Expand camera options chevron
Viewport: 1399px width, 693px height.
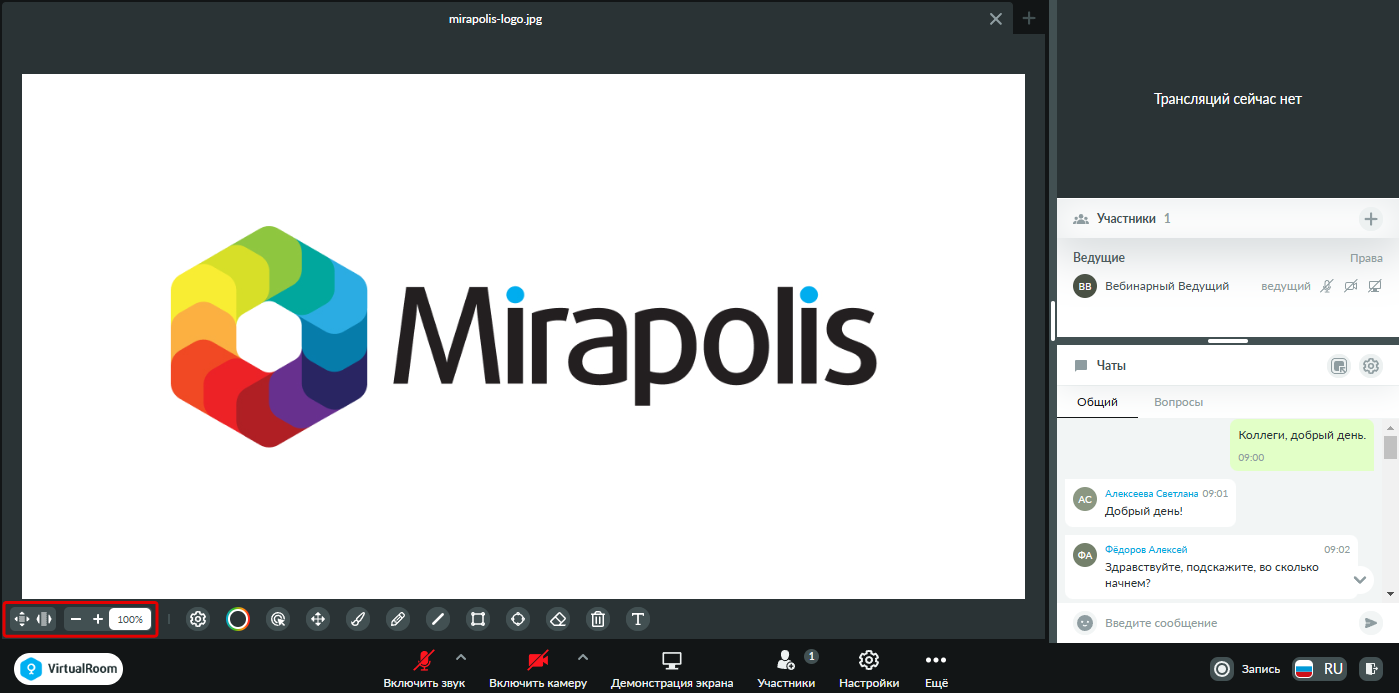583,657
